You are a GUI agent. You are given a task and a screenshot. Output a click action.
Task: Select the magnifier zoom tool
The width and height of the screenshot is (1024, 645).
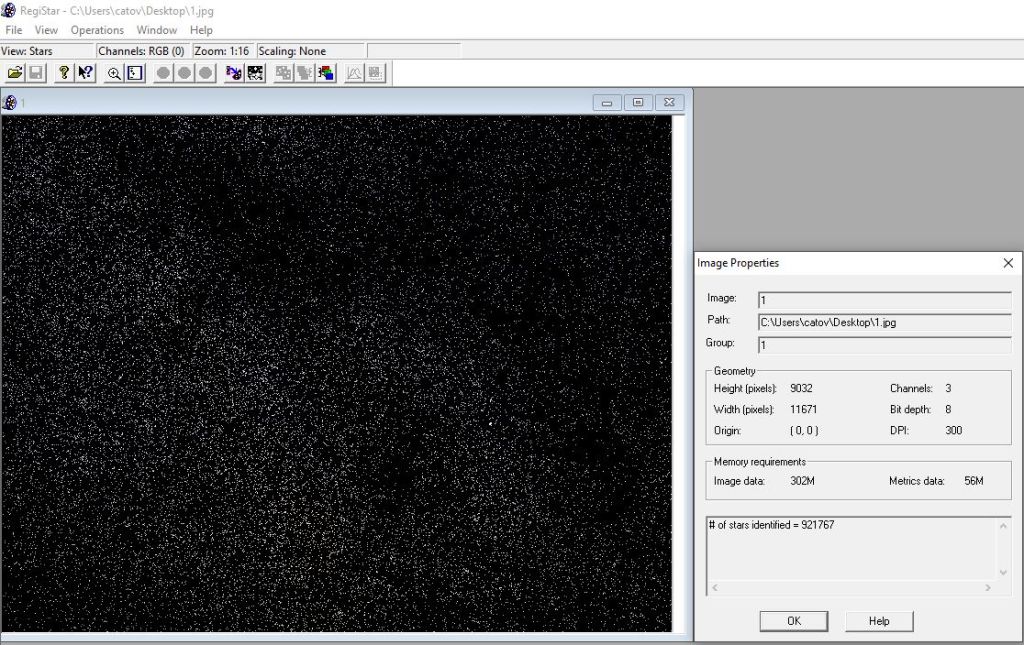point(114,73)
